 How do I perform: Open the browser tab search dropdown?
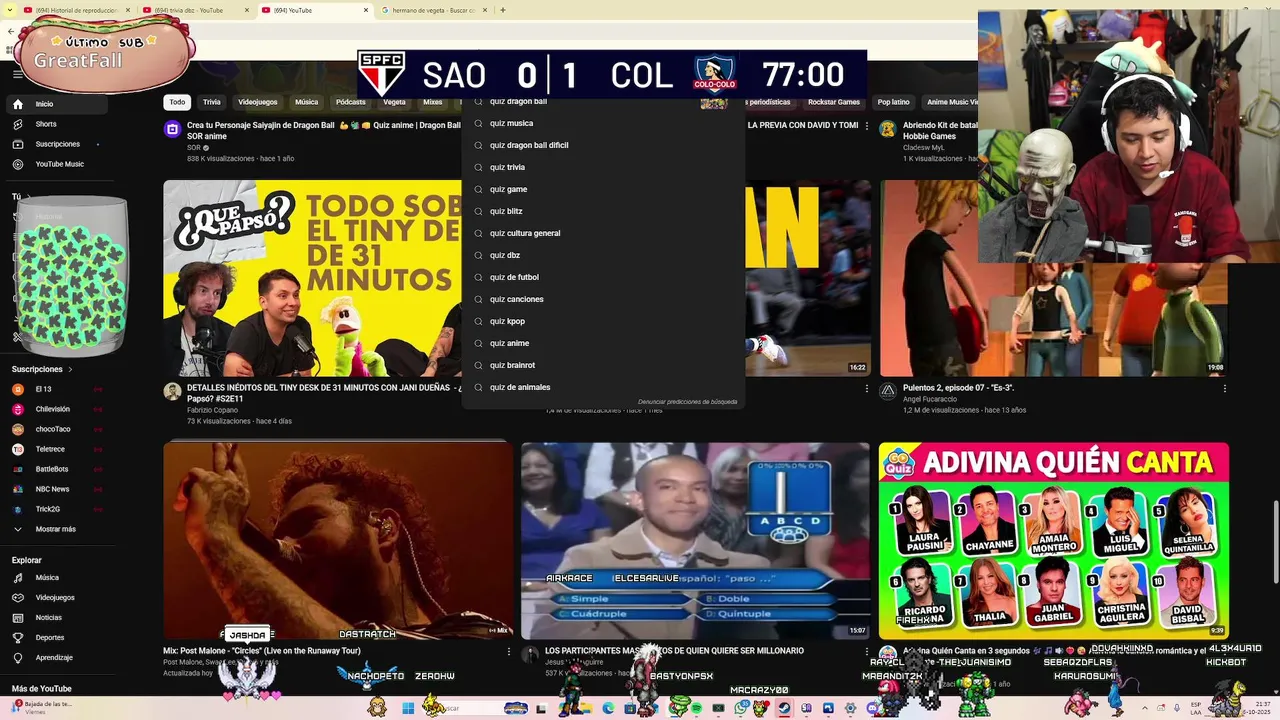[x=11, y=10]
